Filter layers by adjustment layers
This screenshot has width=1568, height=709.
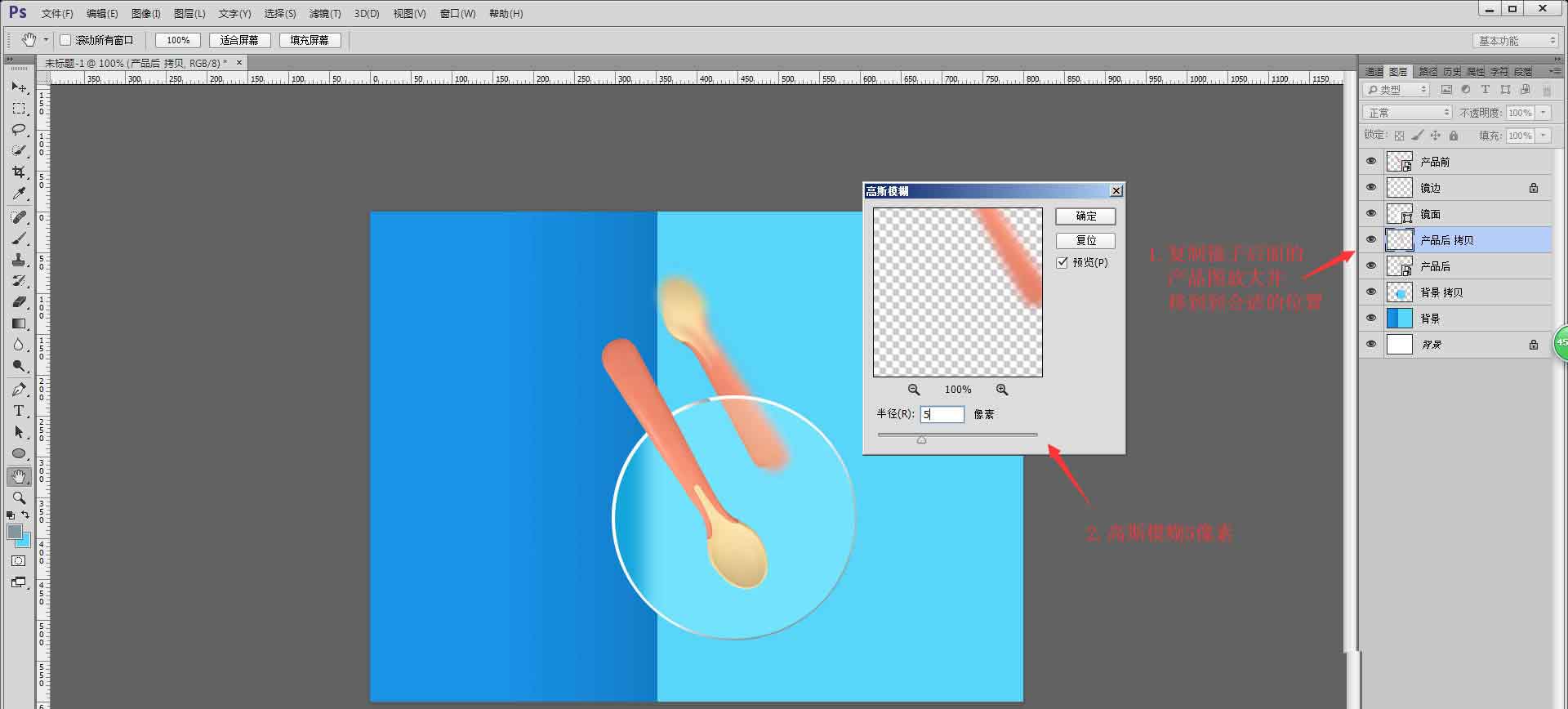coord(1466,90)
